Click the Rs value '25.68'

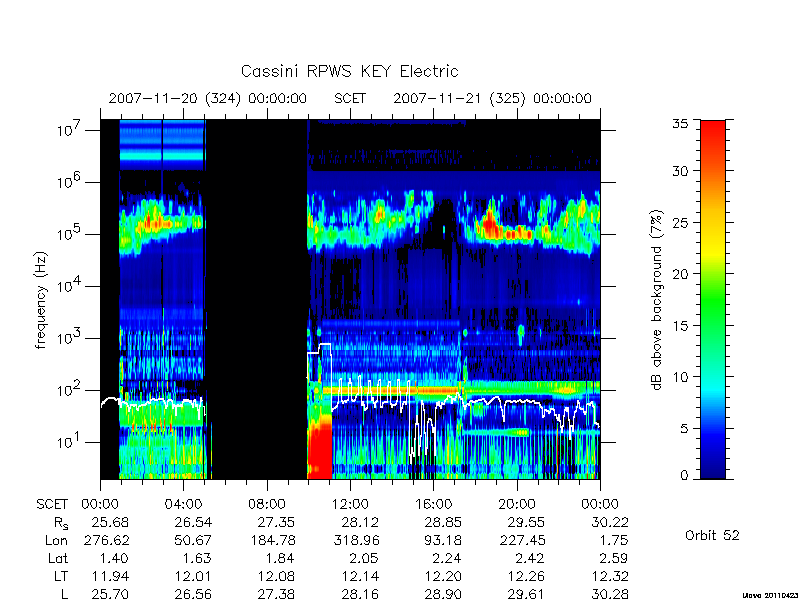click(x=110, y=522)
